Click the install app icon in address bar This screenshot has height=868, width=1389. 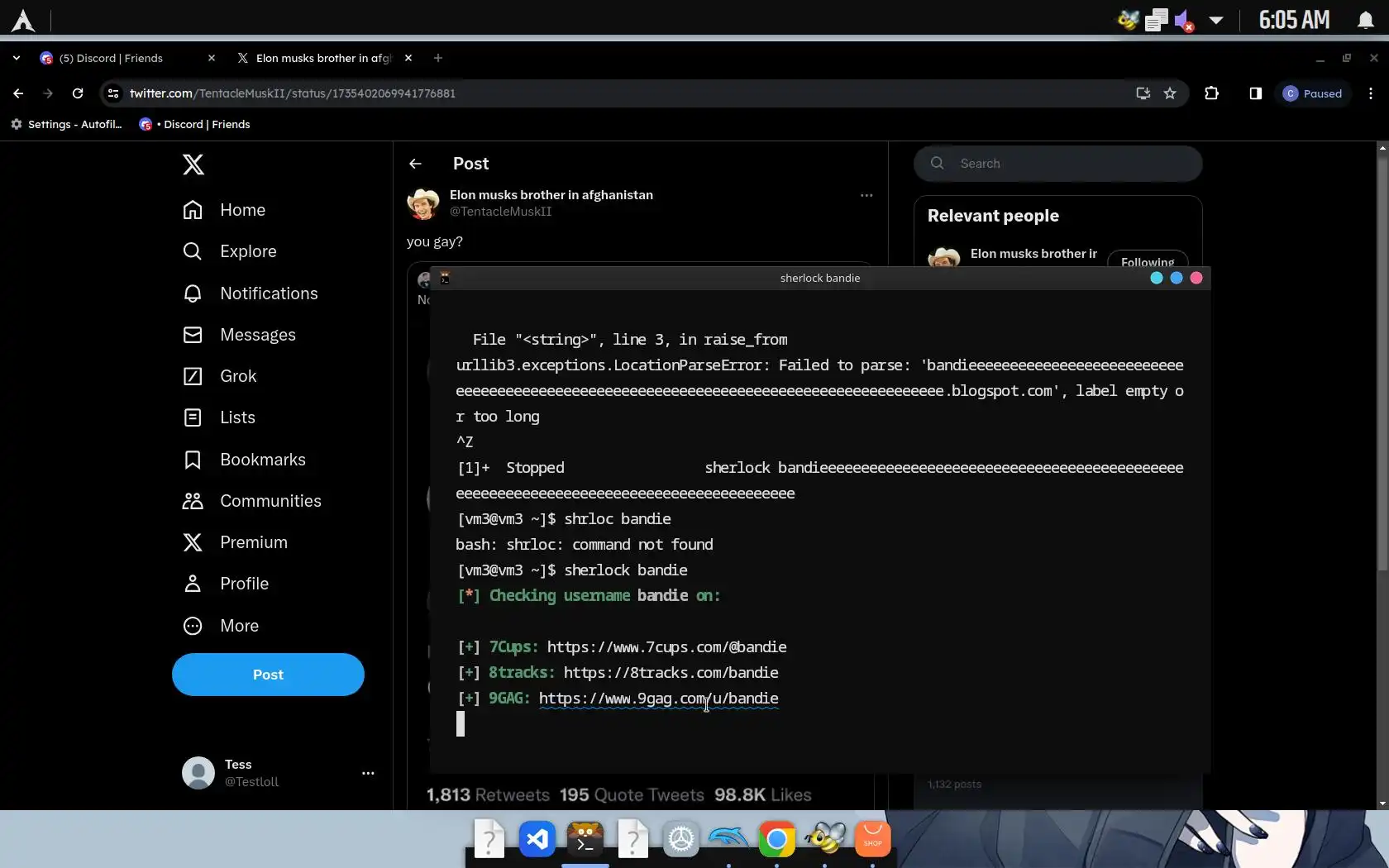click(x=1143, y=93)
